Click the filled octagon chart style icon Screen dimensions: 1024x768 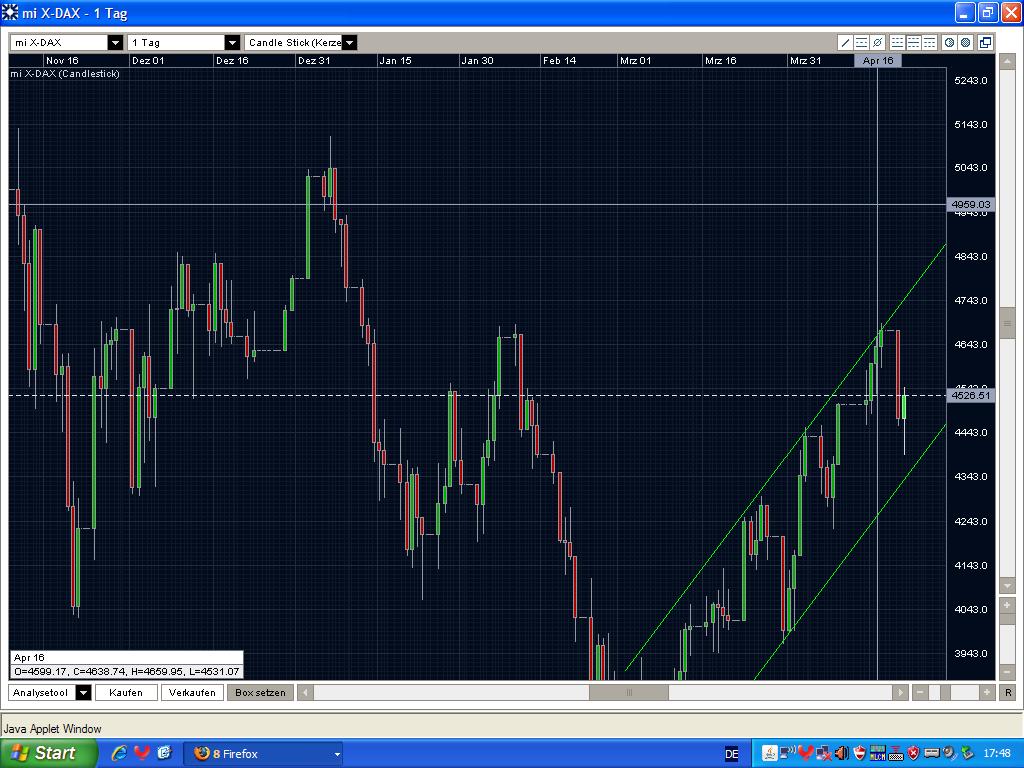pyautogui.click(x=964, y=42)
